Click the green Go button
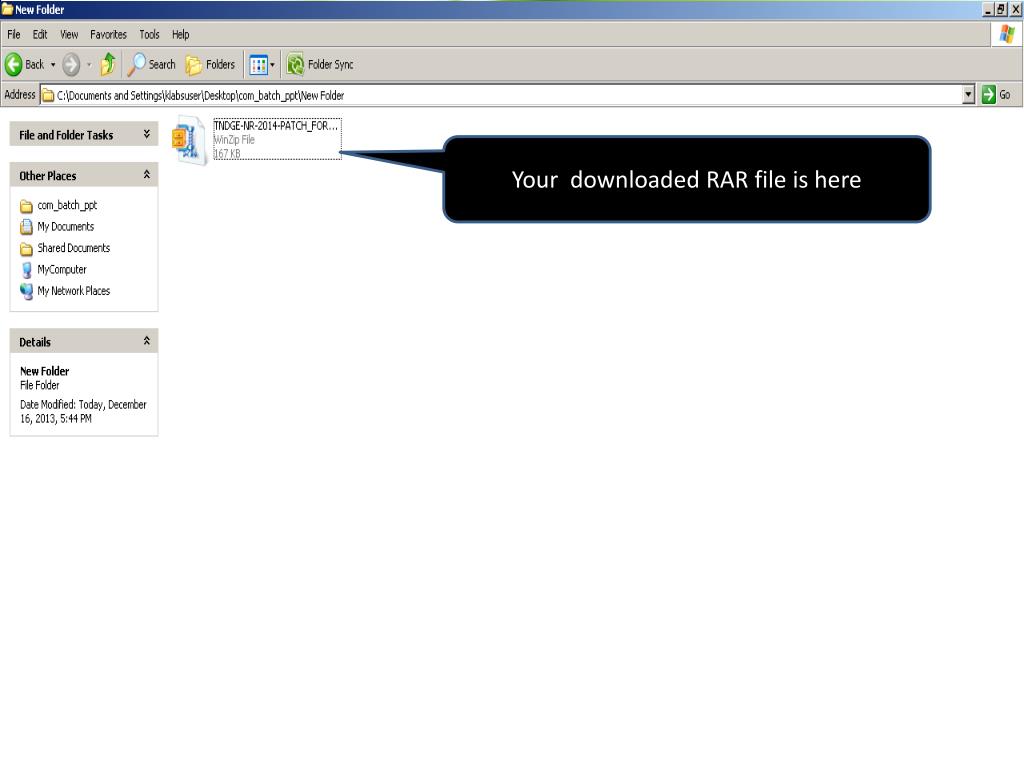Image resolution: width=1024 pixels, height=768 pixels. pos(997,95)
